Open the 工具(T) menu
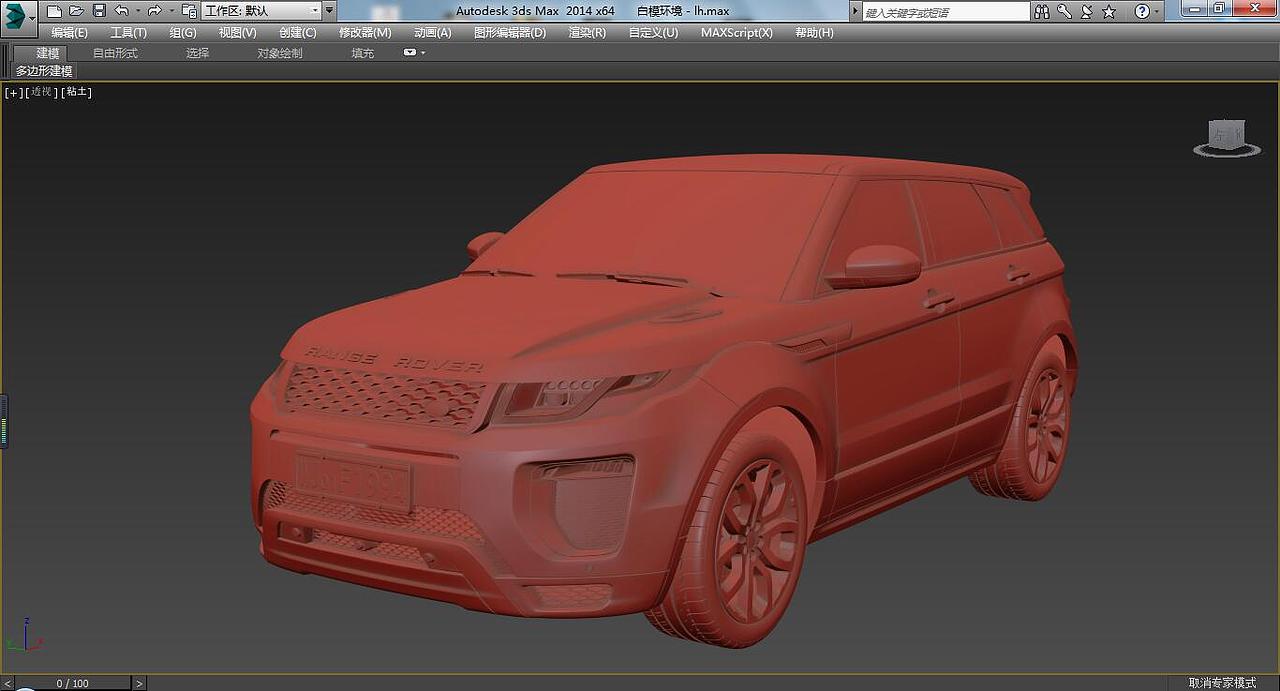Image resolution: width=1280 pixels, height=691 pixels. pyautogui.click(x=128, y=32)
